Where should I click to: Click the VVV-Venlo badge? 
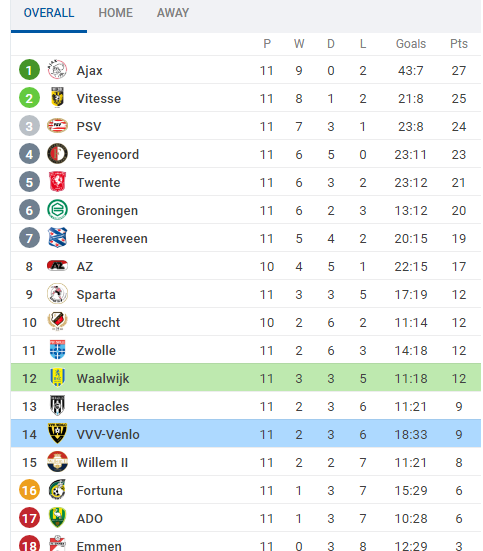(x=57, y=434)
